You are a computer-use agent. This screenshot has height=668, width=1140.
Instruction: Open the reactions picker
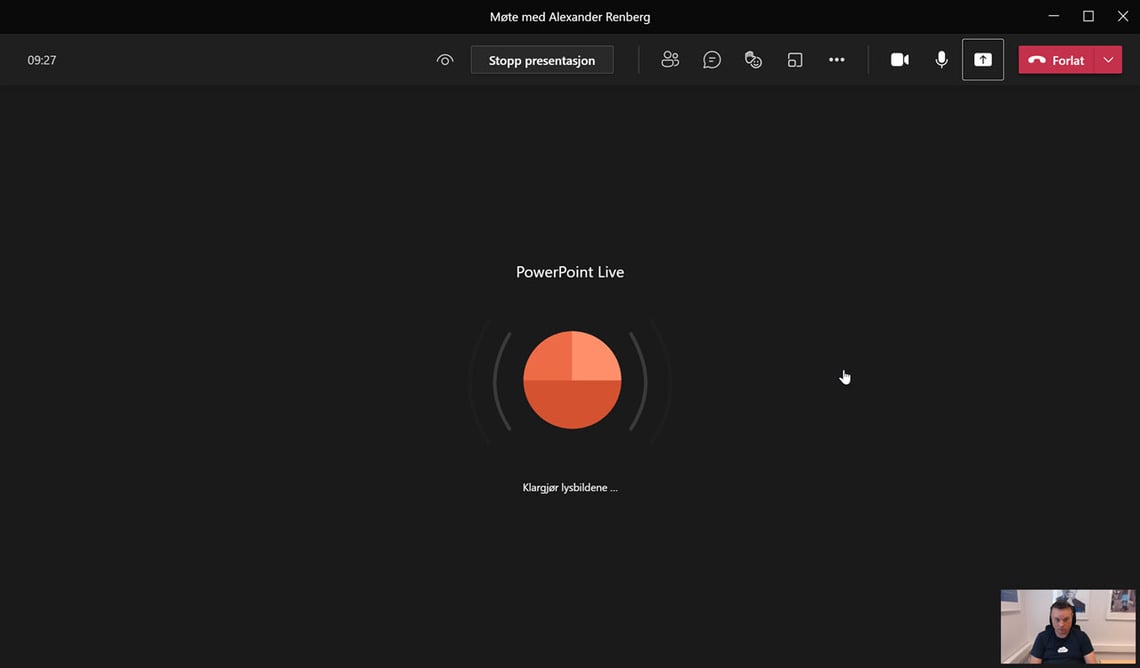753,59
